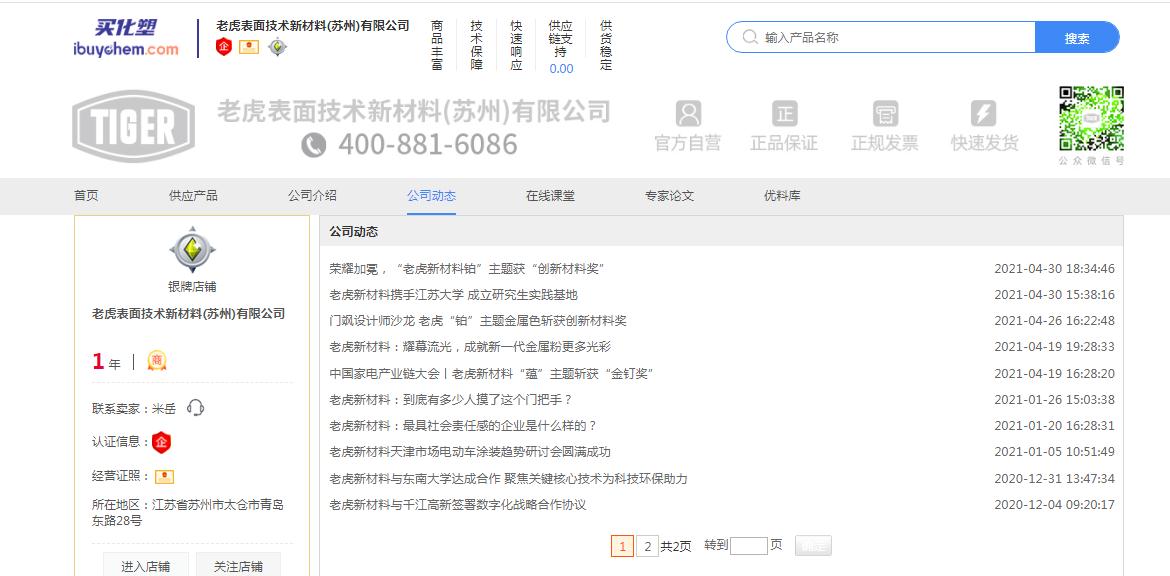Click company name in the top header

tap(313, 26)
